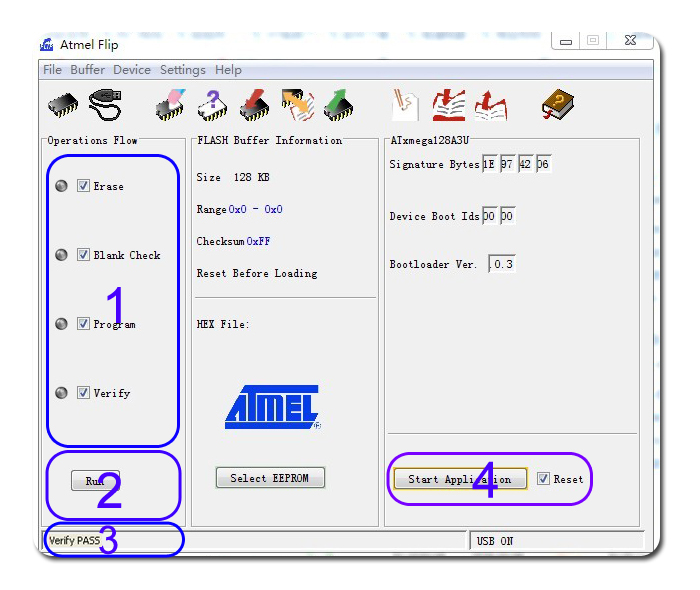Click the signature byte field 97

(x=507, y=164)
